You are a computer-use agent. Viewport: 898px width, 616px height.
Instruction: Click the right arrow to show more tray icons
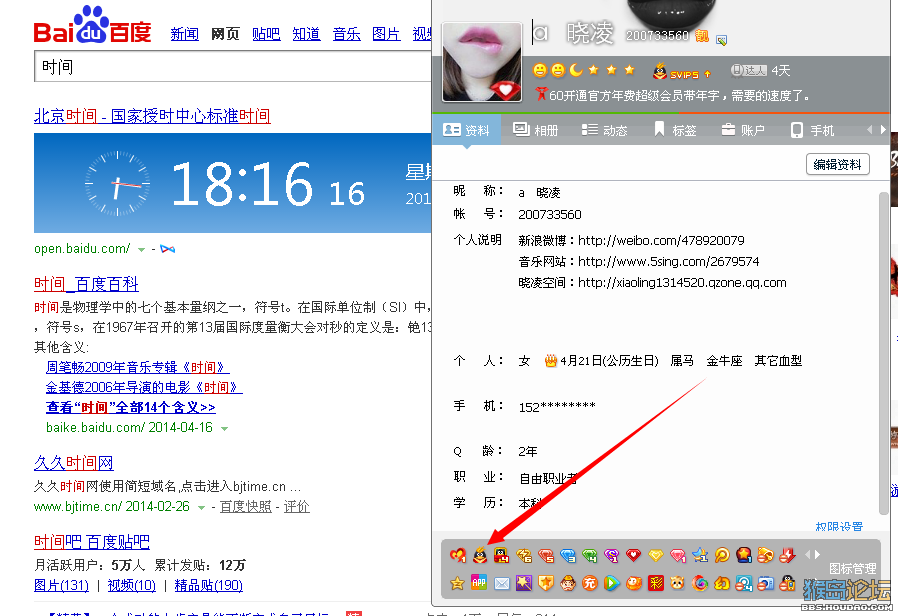pos(817,554)
